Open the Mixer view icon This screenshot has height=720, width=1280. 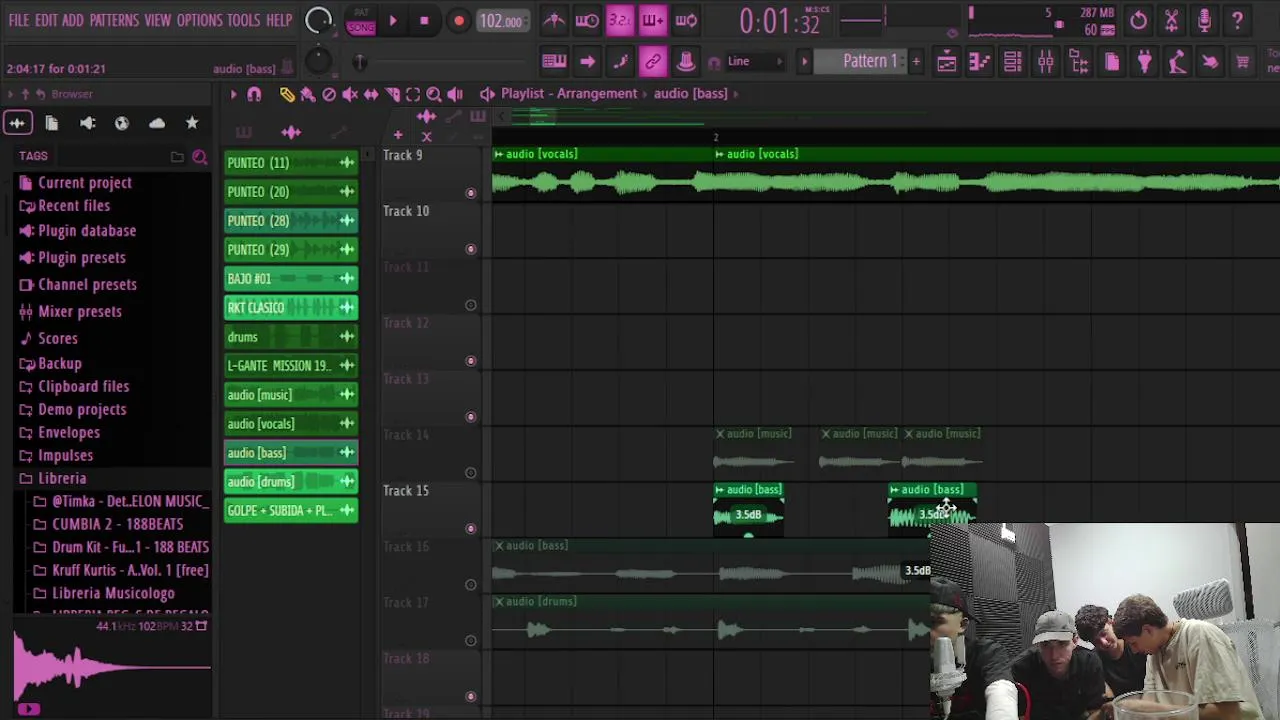coord(1045,63)
